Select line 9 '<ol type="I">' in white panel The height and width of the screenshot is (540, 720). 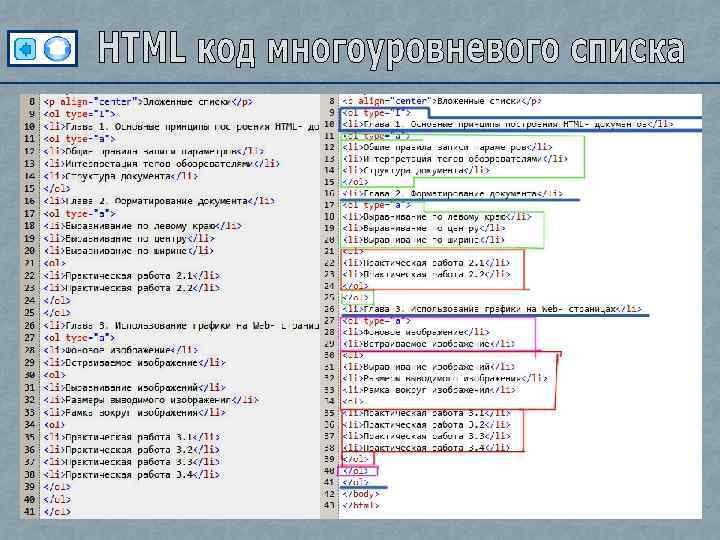tap(377, 112)
